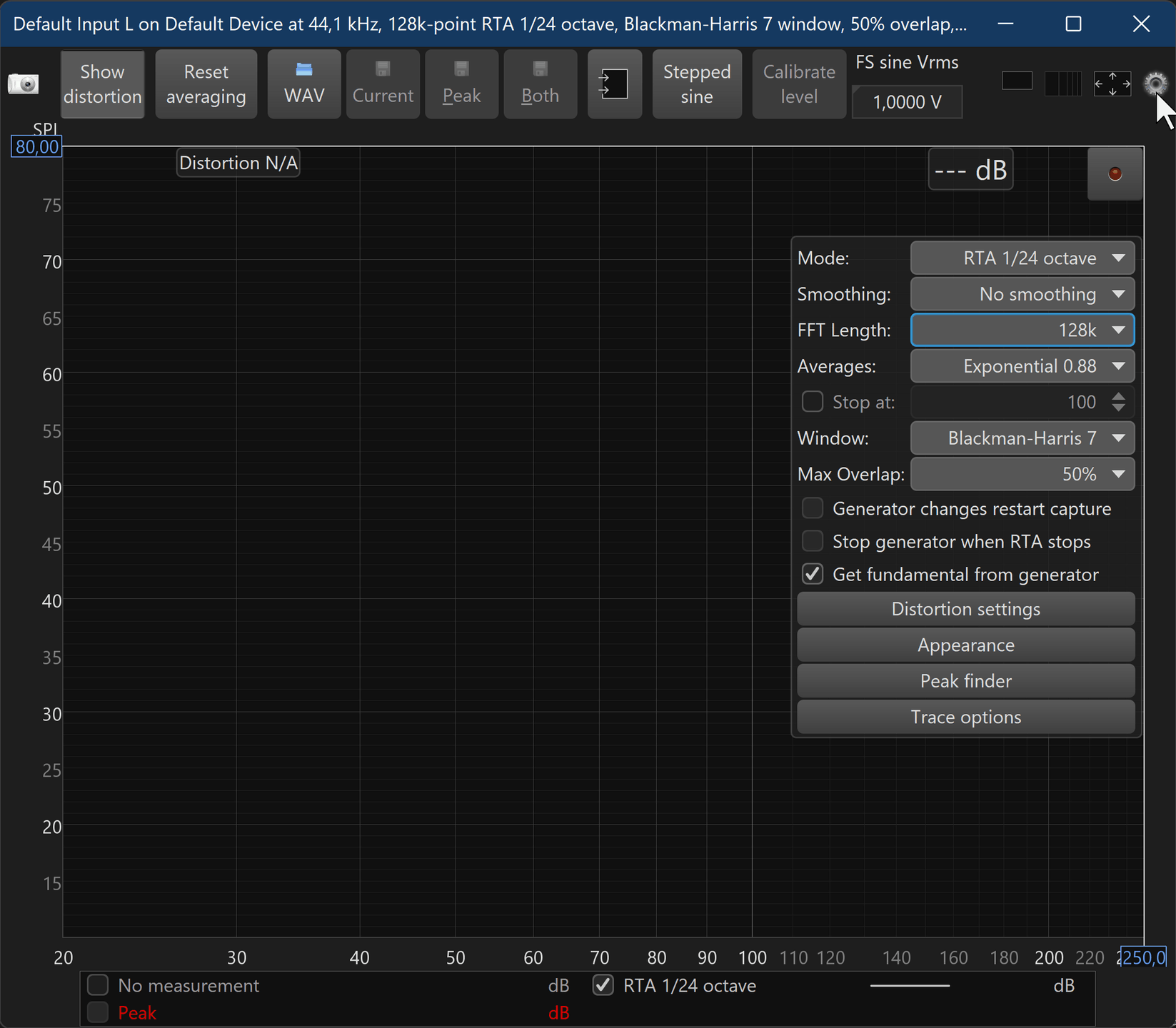The height and width of the screenshot is (1028, 1176).
Task: Click the plain rectangle graph view icon
Action: click(x=1017, y=81)
